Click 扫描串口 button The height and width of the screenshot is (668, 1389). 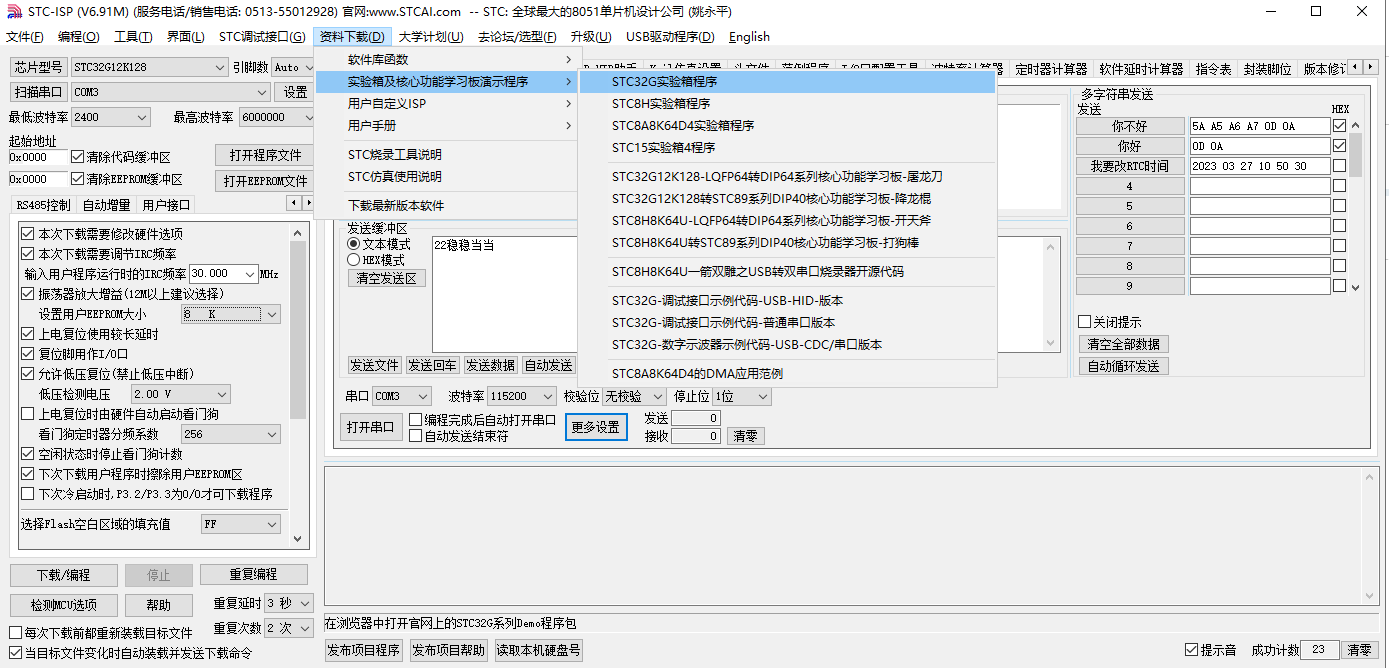[38, 92]
